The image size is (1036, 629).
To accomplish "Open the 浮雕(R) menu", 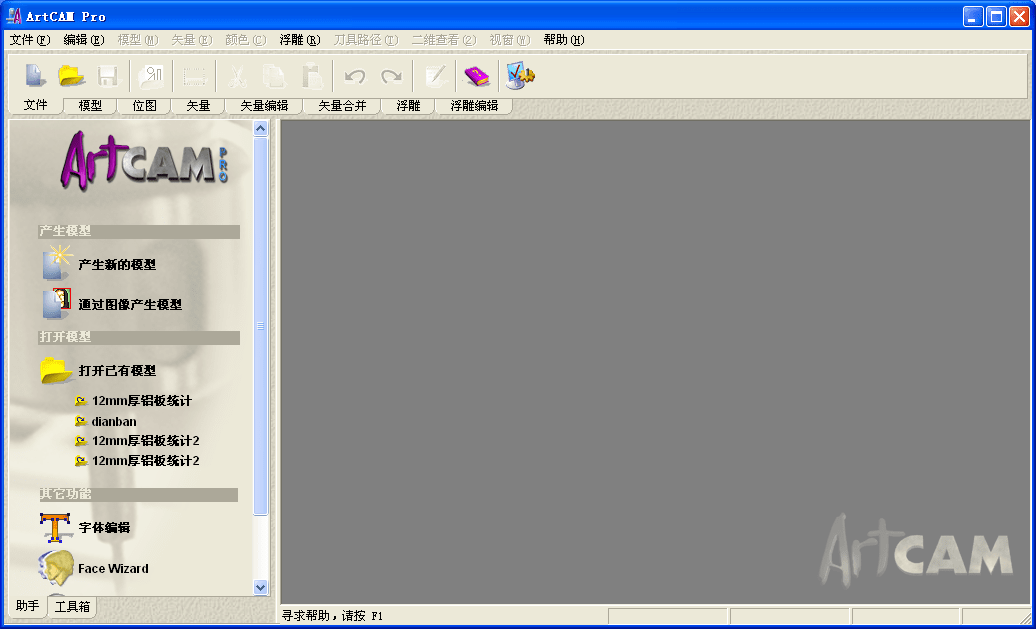I will click(300, 40).
